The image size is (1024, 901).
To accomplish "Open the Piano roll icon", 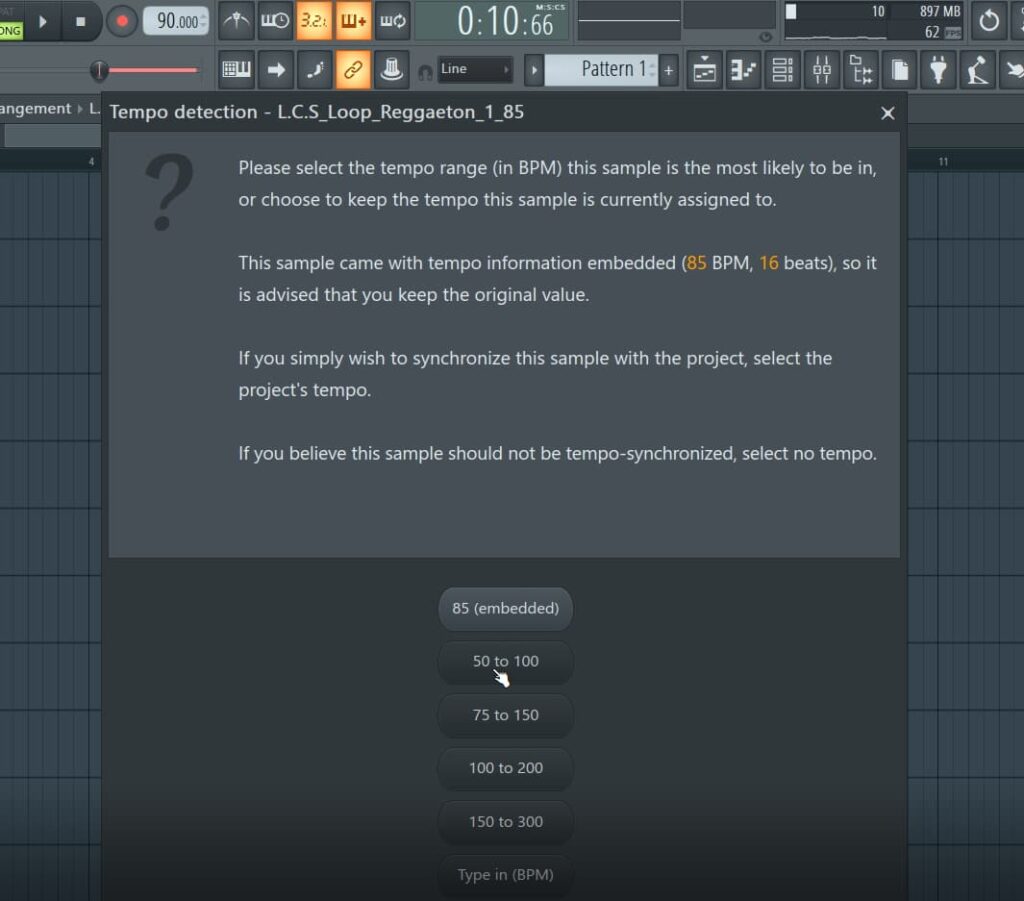I will pyautogui.click(x=744, y=70).
